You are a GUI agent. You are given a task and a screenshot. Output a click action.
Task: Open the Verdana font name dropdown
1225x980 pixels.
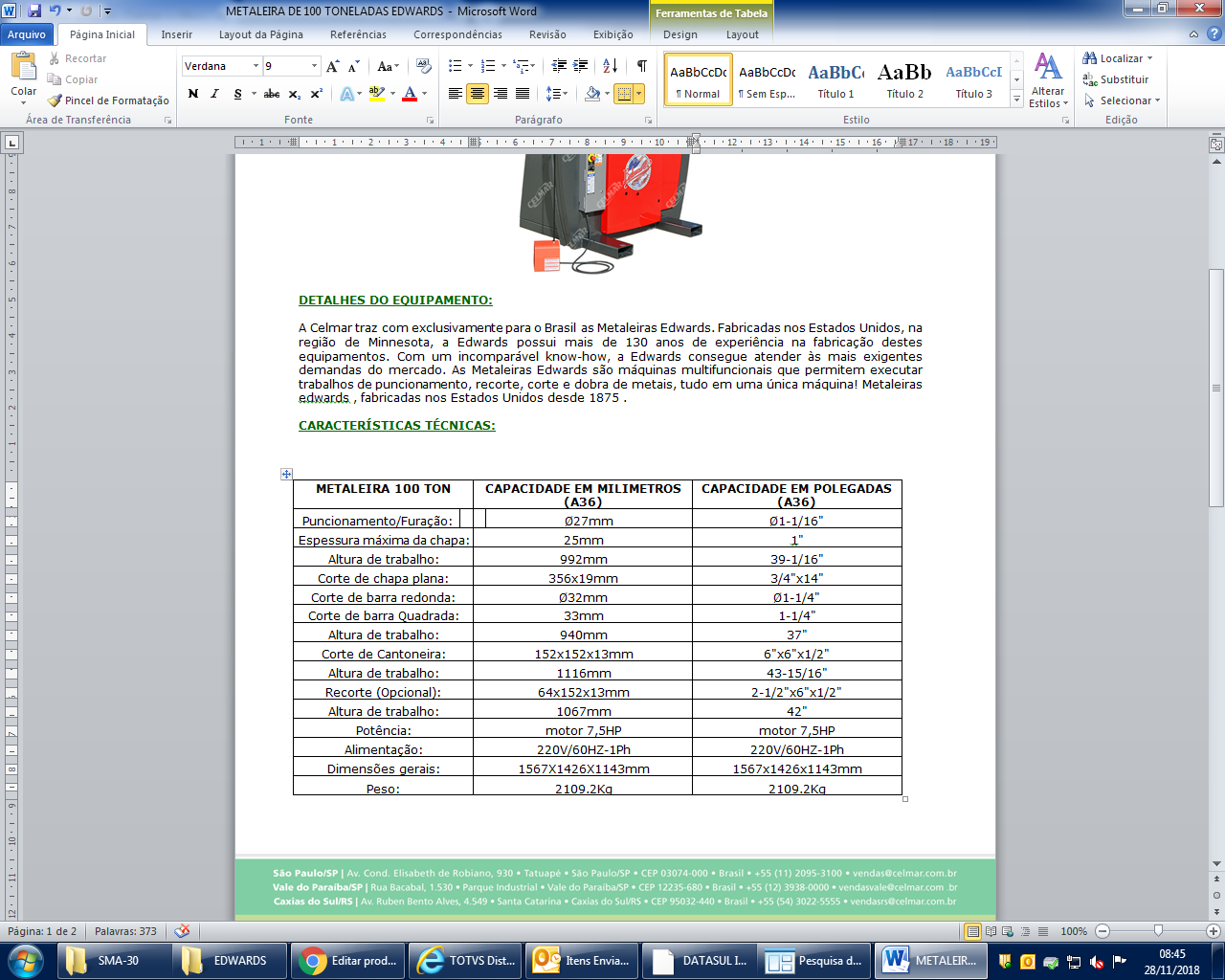click(x=256, y=66)
